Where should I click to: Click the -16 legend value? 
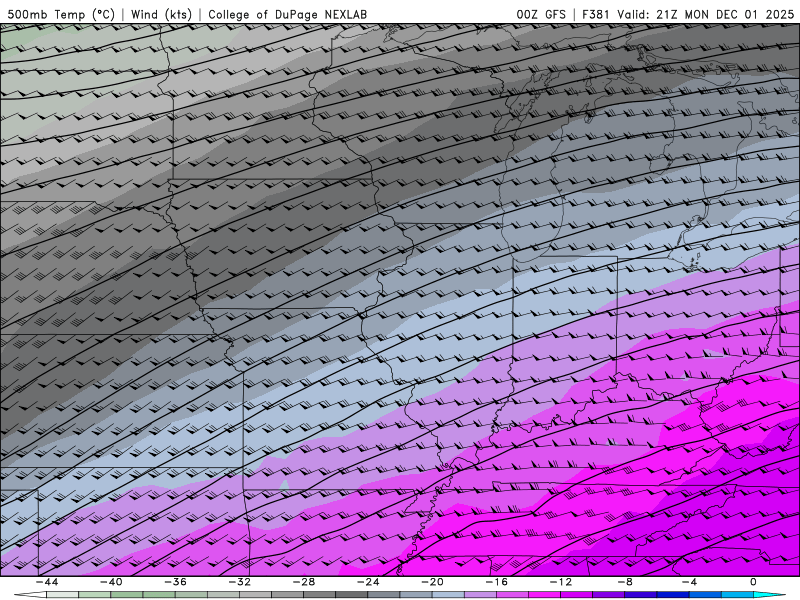click(x=497, y=582)
